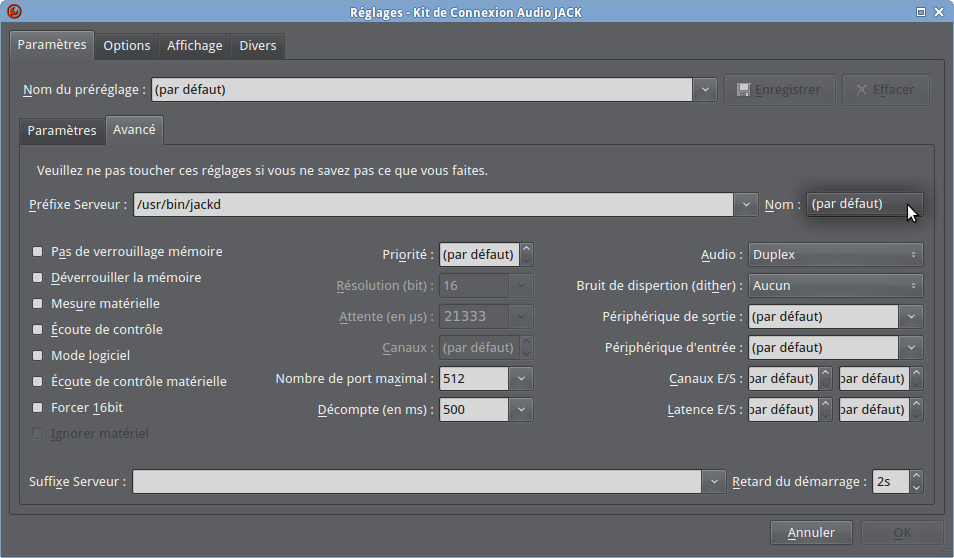
Task: Enable Écoute de contrôle matérielle
Action: pos(38,382)
